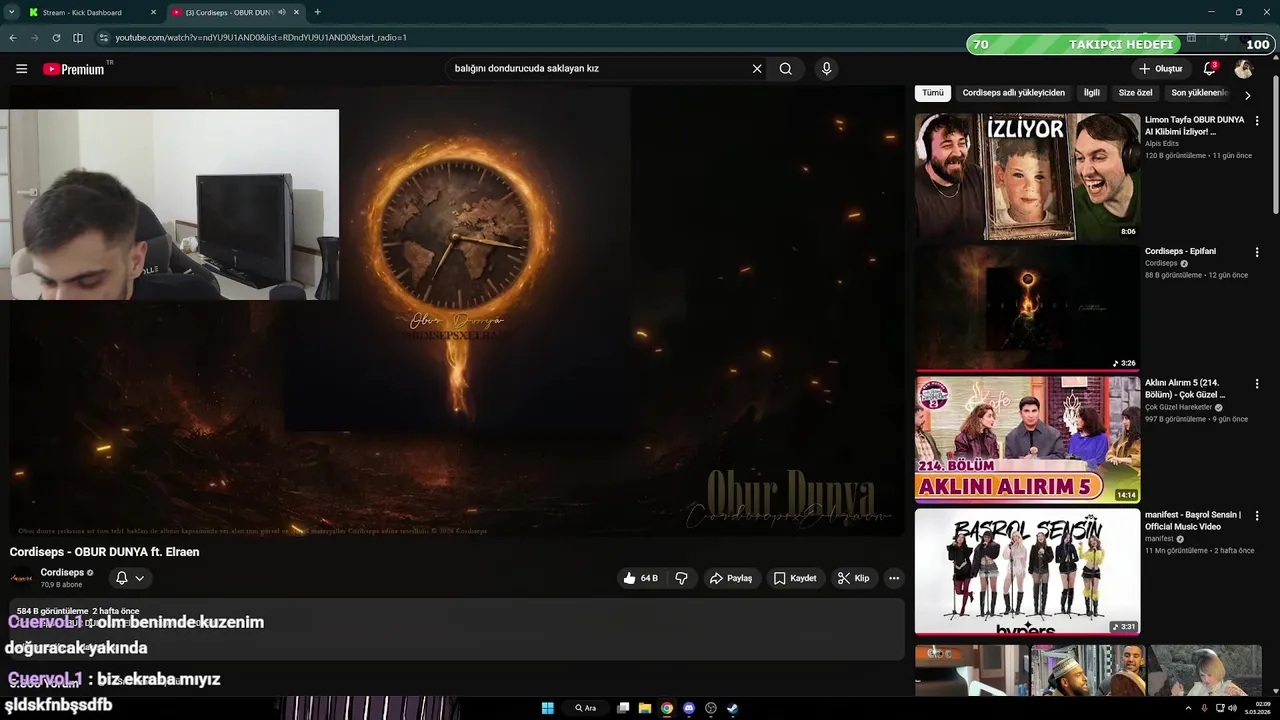The width and height of the screenshot is (1280, 720).
Task: Click the Paylaş share button
Action: pos(731,578)
